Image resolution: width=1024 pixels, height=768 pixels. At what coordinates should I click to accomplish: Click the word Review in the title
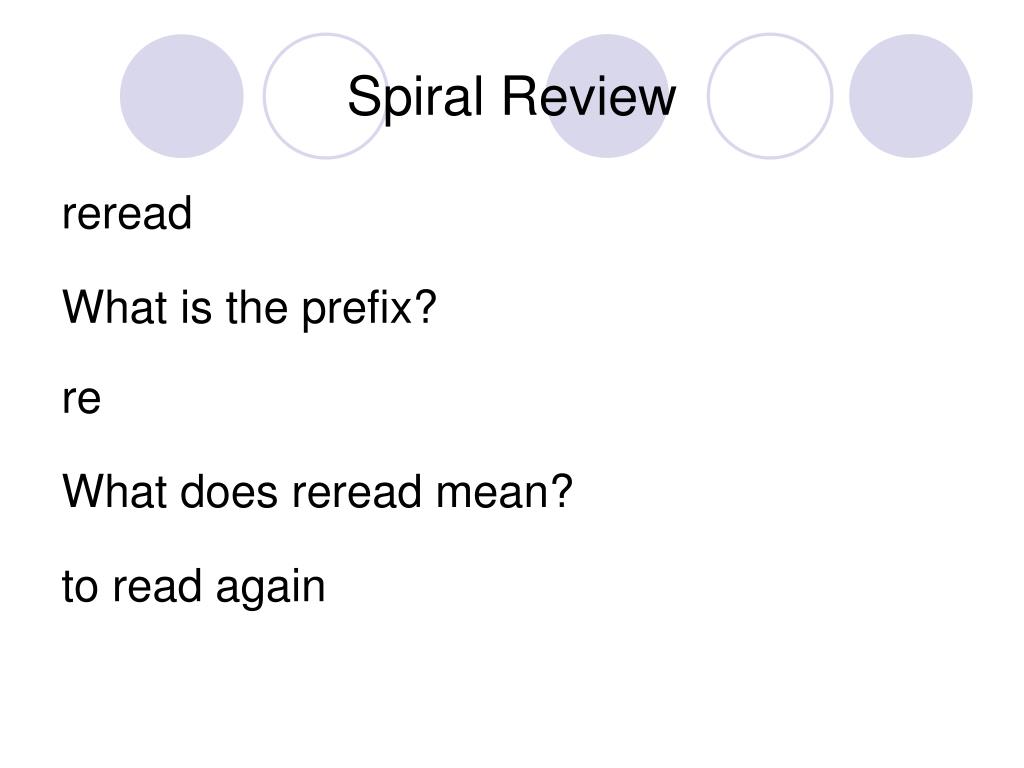(x=589, y=96)
